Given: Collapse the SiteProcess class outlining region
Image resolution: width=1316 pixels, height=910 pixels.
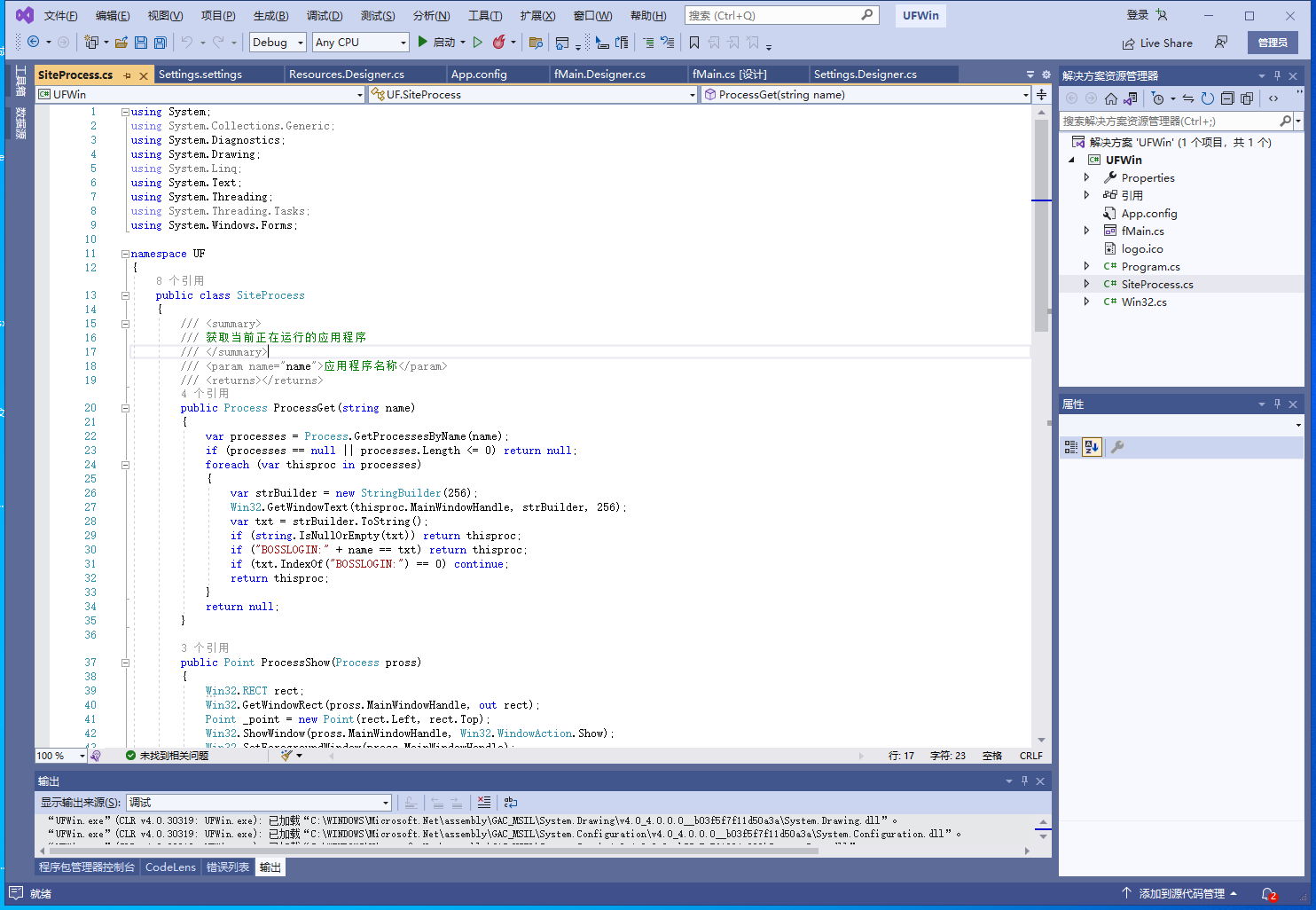Looking at the screenshot, I should point(125,295).
